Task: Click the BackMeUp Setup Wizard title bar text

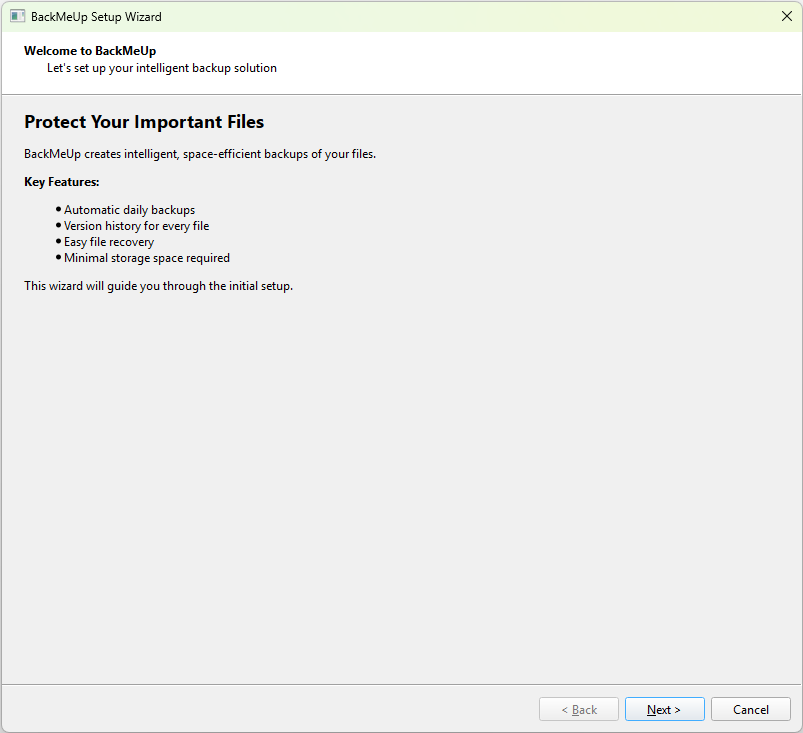Action: (97, 16)
